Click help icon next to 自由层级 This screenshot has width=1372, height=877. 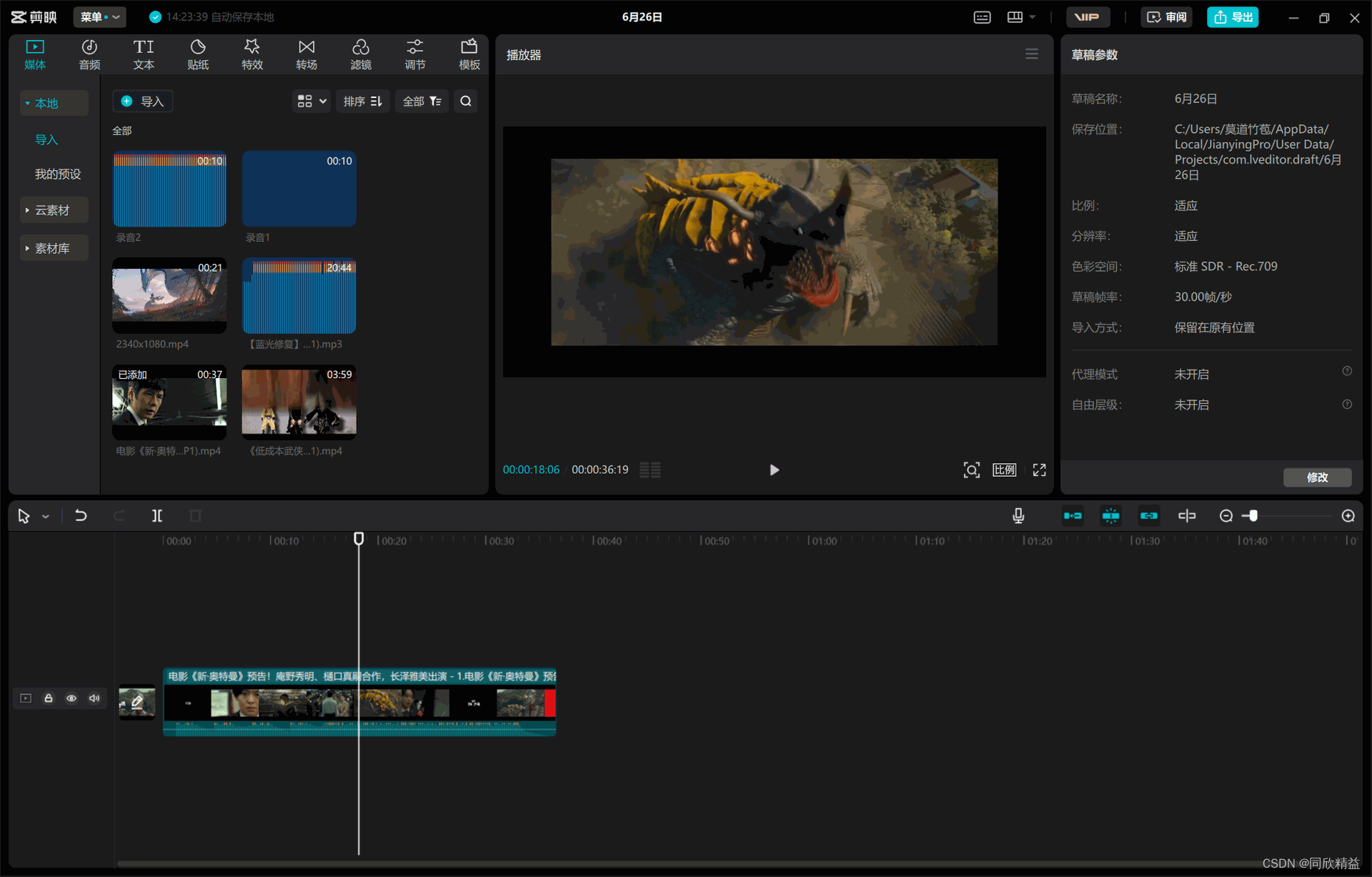tap(1347, 405)
